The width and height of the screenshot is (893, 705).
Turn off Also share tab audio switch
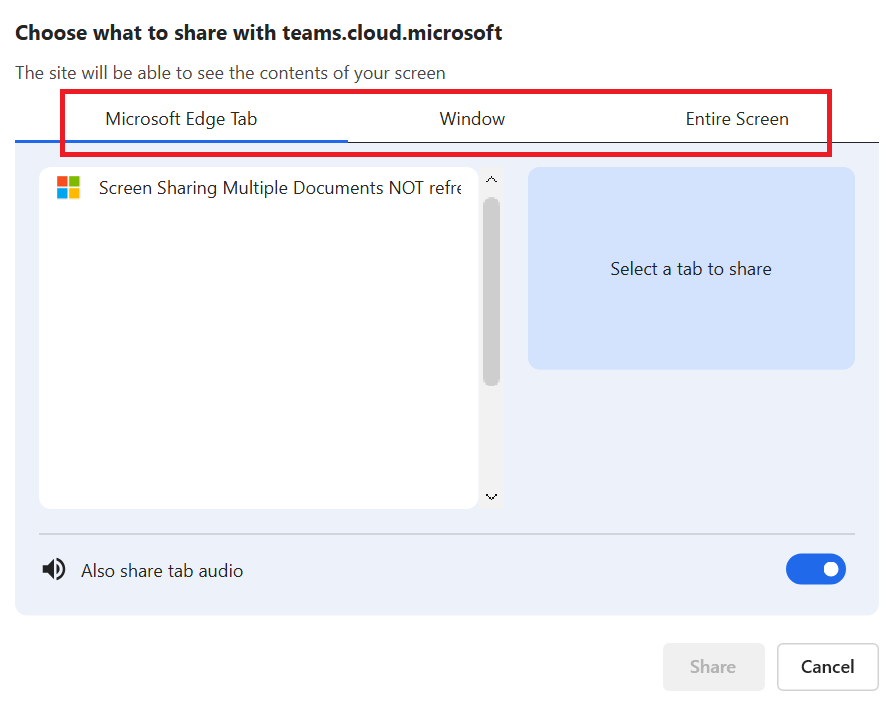(x=816, y=569)
